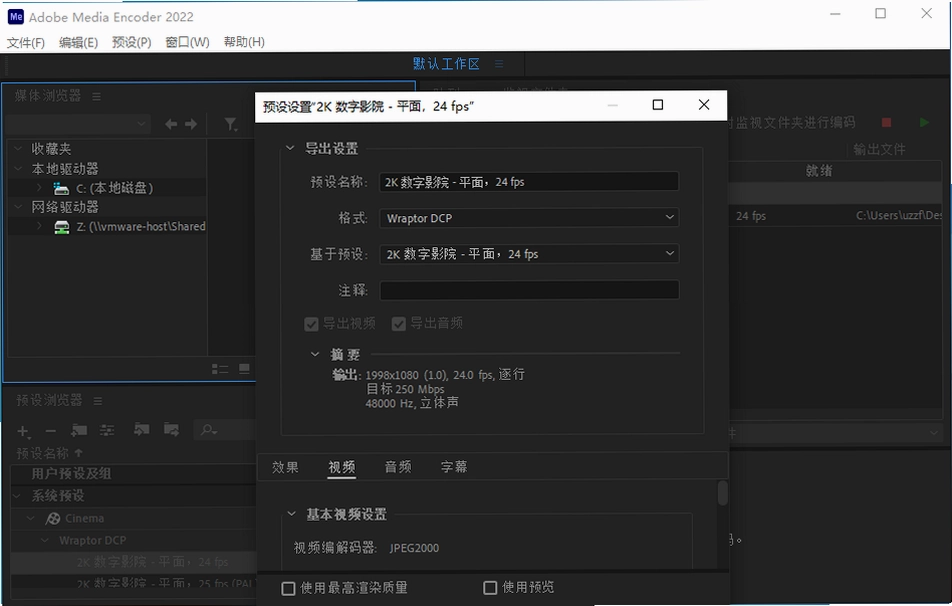Export presets icon in Preset Browser
952x606 pixels.
pos(172,430)
